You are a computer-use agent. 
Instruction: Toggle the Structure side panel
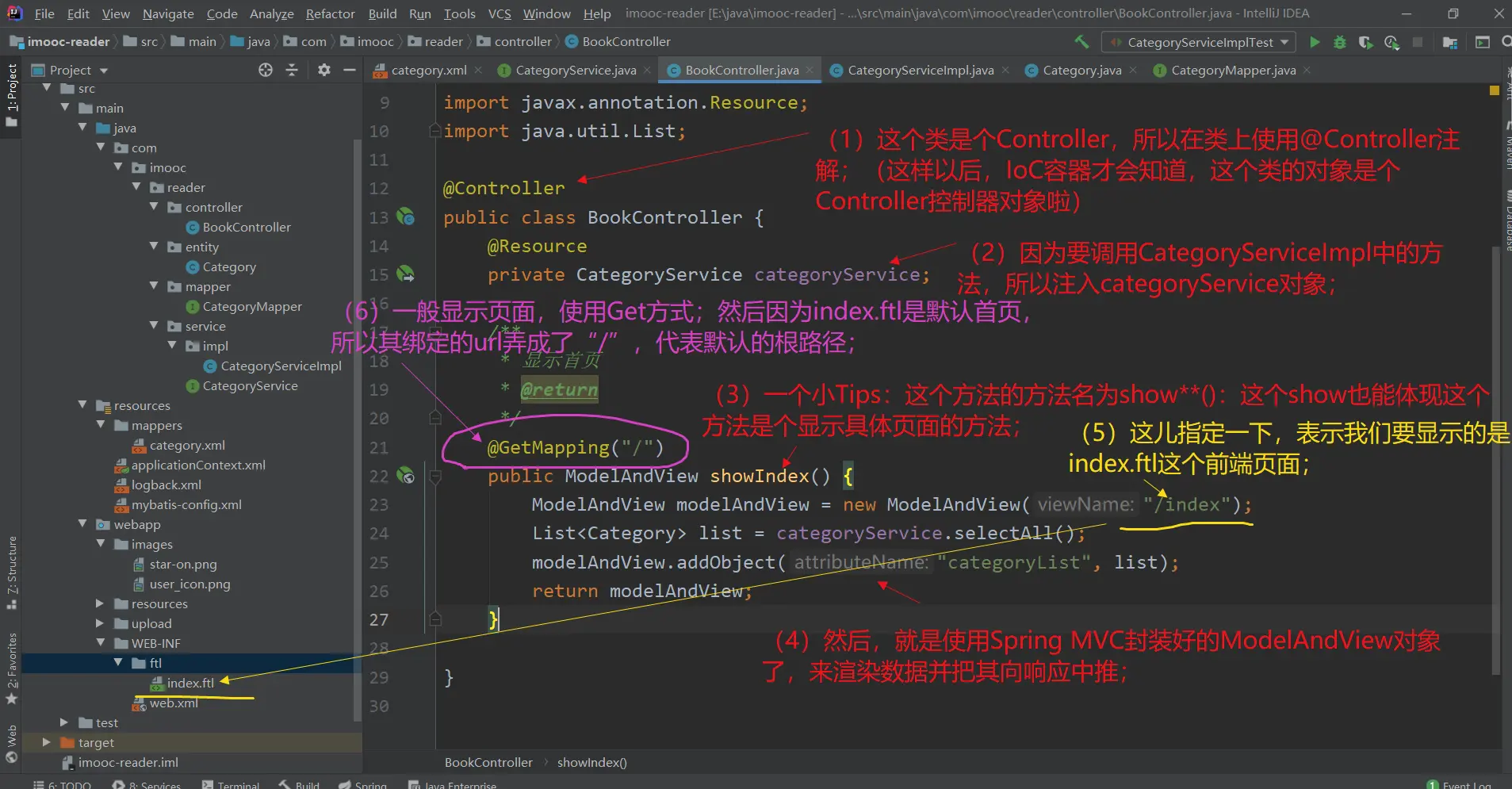click(x=11, y=571)
